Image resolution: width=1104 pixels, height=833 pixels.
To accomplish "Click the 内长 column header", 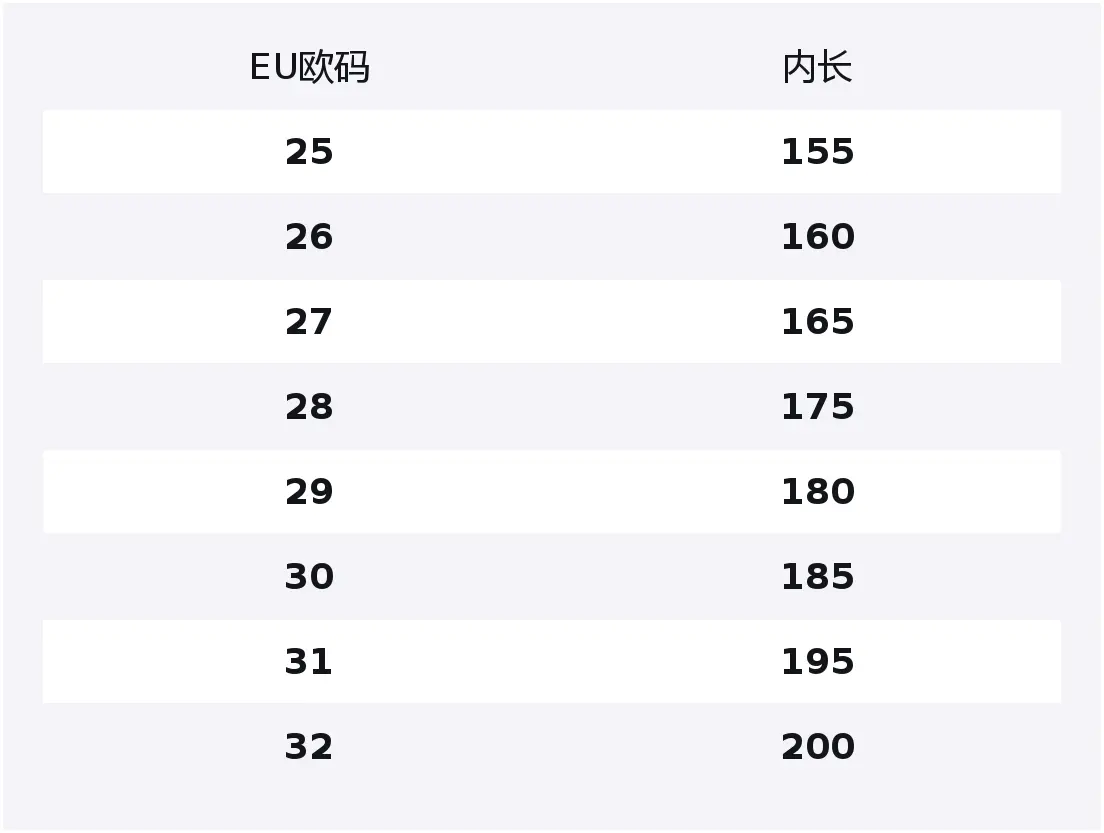I will [817, 68].
